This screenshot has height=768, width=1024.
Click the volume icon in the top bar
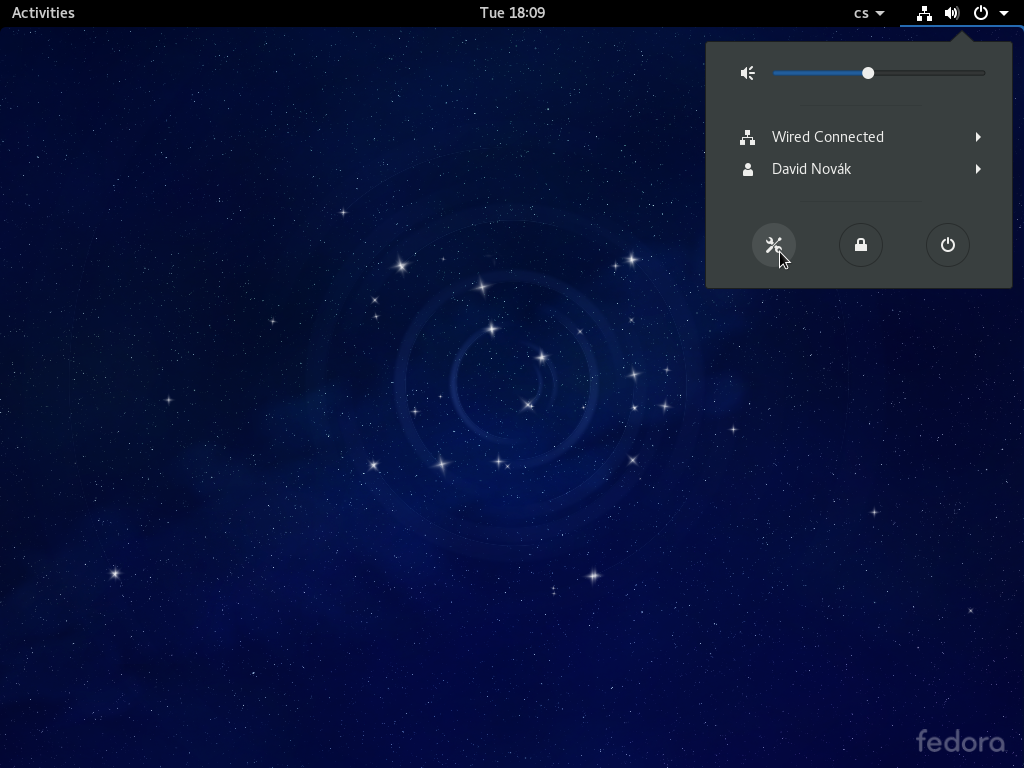coord(952,13)
